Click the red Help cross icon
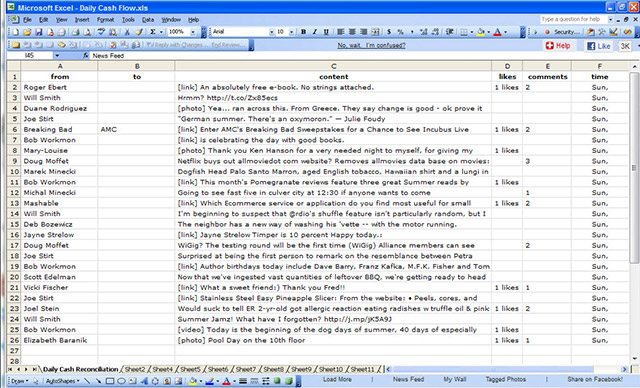640x388 pixels. pyautogui.click(x=549, y=46)
